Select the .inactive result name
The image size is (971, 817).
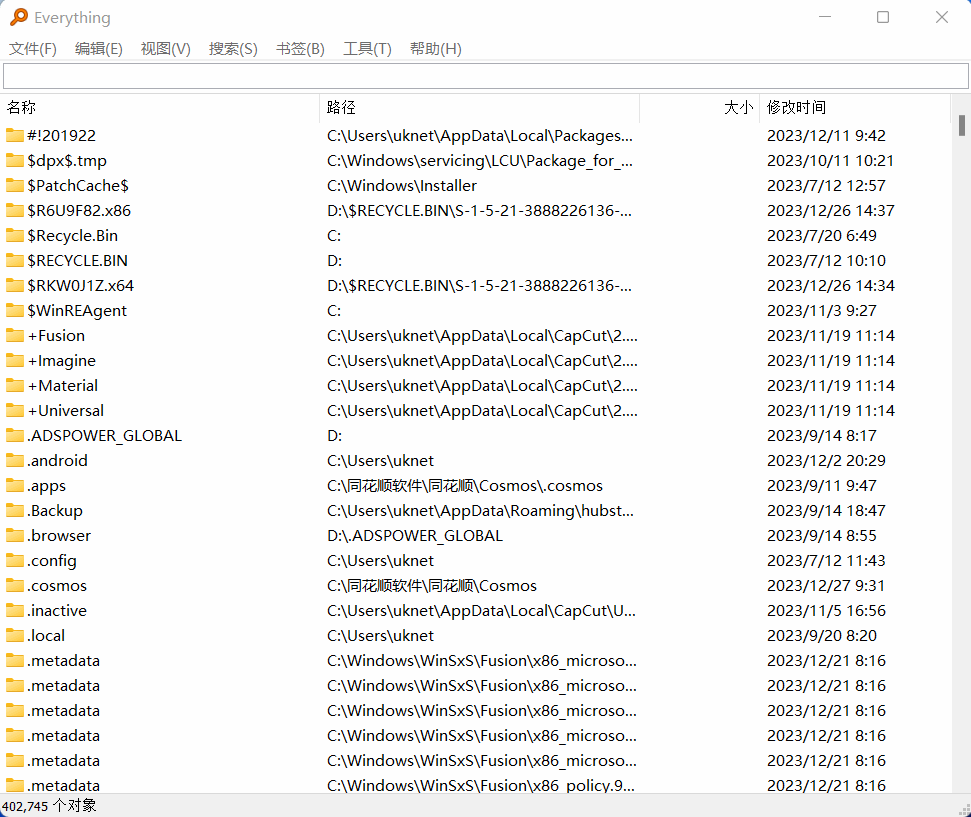coord(57,610)
